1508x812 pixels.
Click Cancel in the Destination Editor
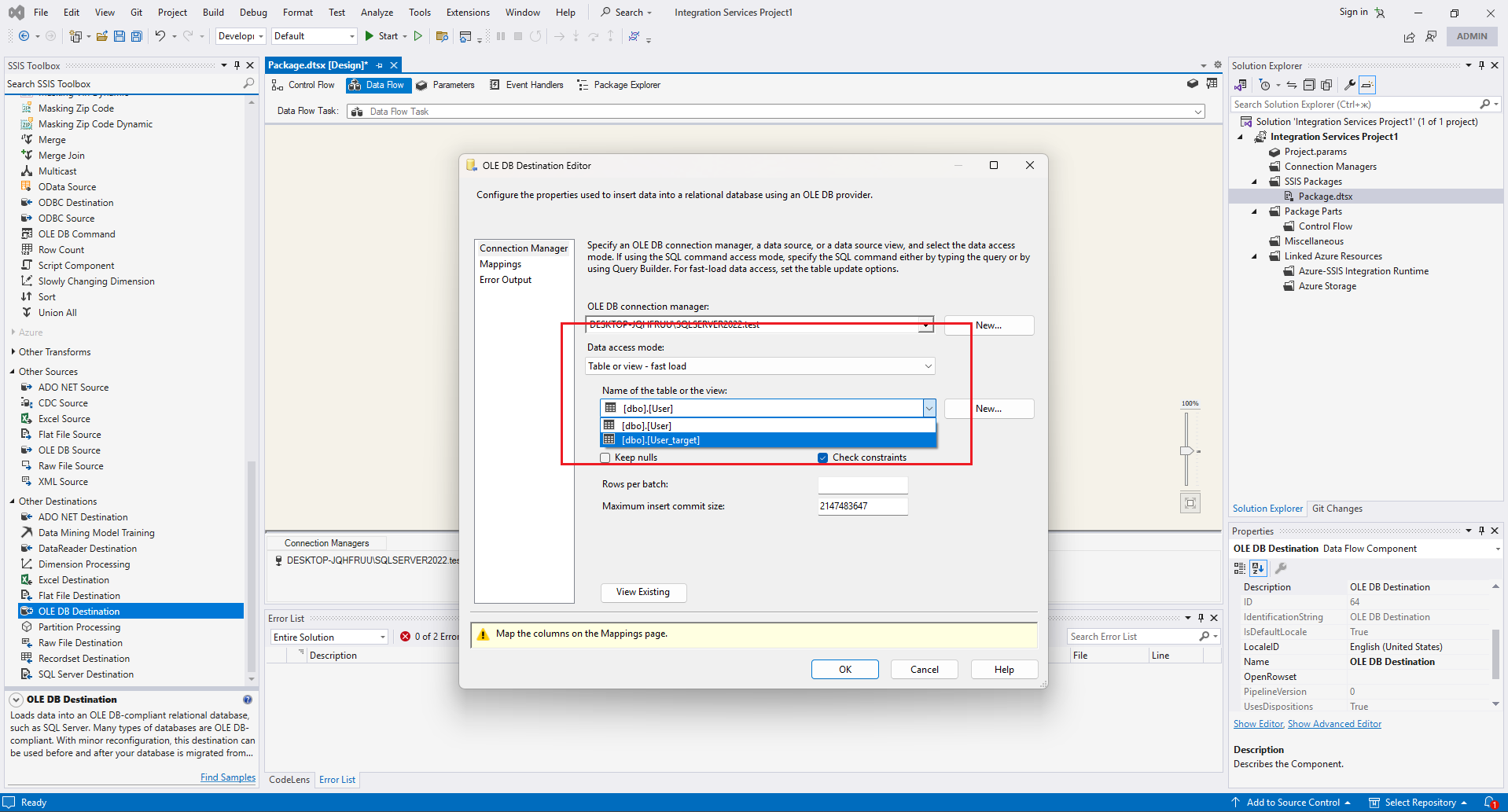(925, 670)
